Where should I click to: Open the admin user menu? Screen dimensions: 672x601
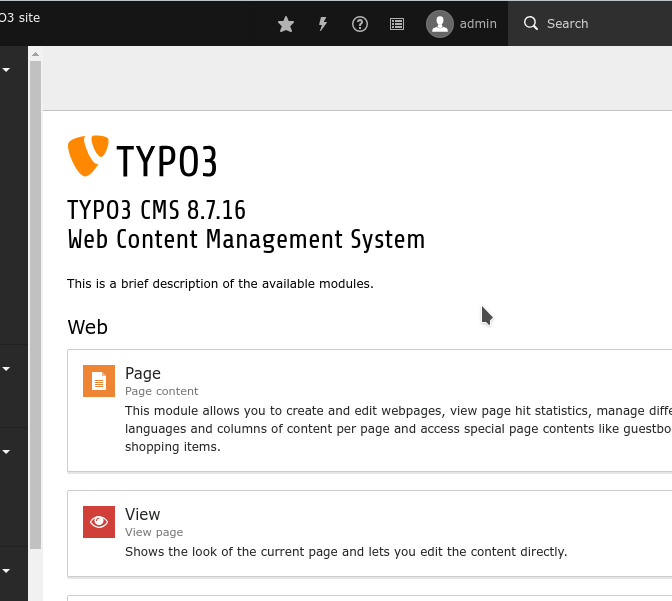(x=462, y=24)
